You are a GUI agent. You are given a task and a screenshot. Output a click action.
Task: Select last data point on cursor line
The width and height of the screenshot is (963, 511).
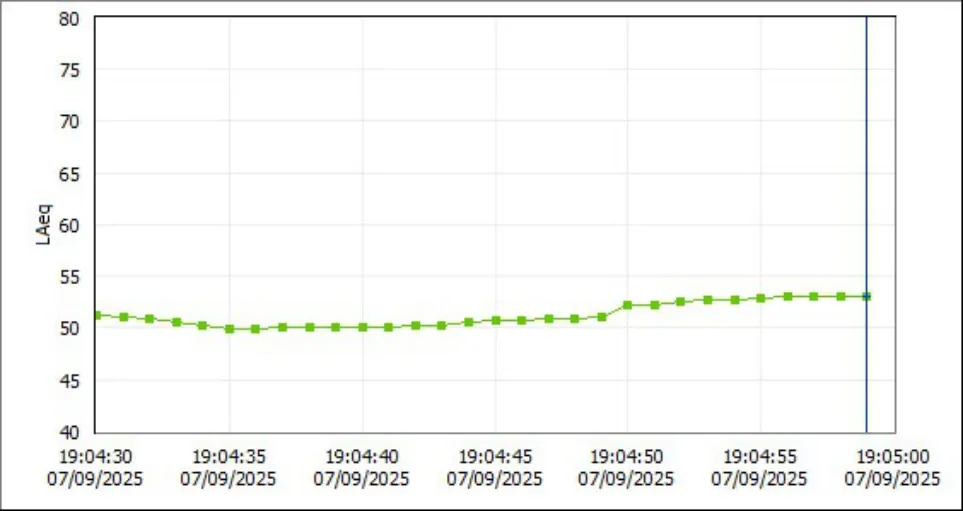(866, 297)
